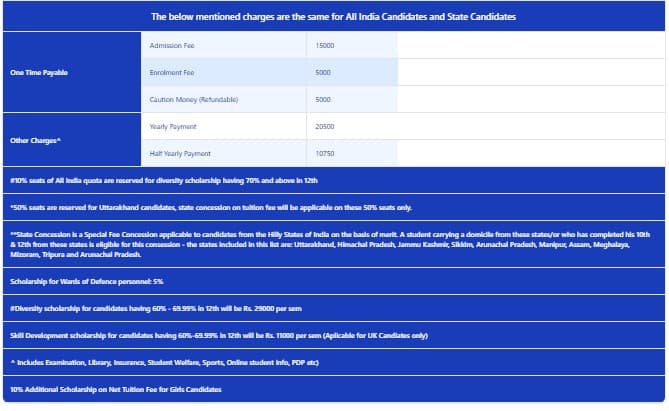This screenshot has height=411, width=669.
Task: Select the 5000 amount beside Enrolment Fee
Action: [x=323, y=73]
